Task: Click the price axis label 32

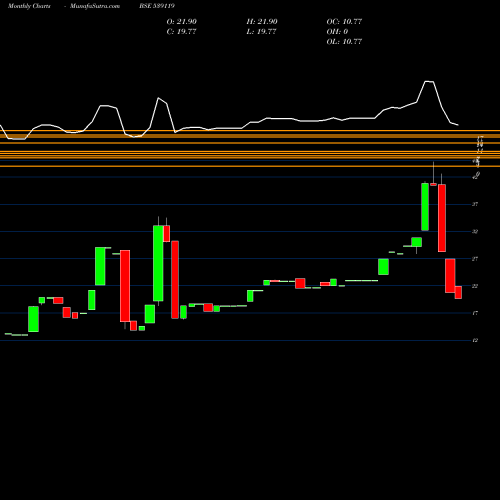Action: (475, 231)
